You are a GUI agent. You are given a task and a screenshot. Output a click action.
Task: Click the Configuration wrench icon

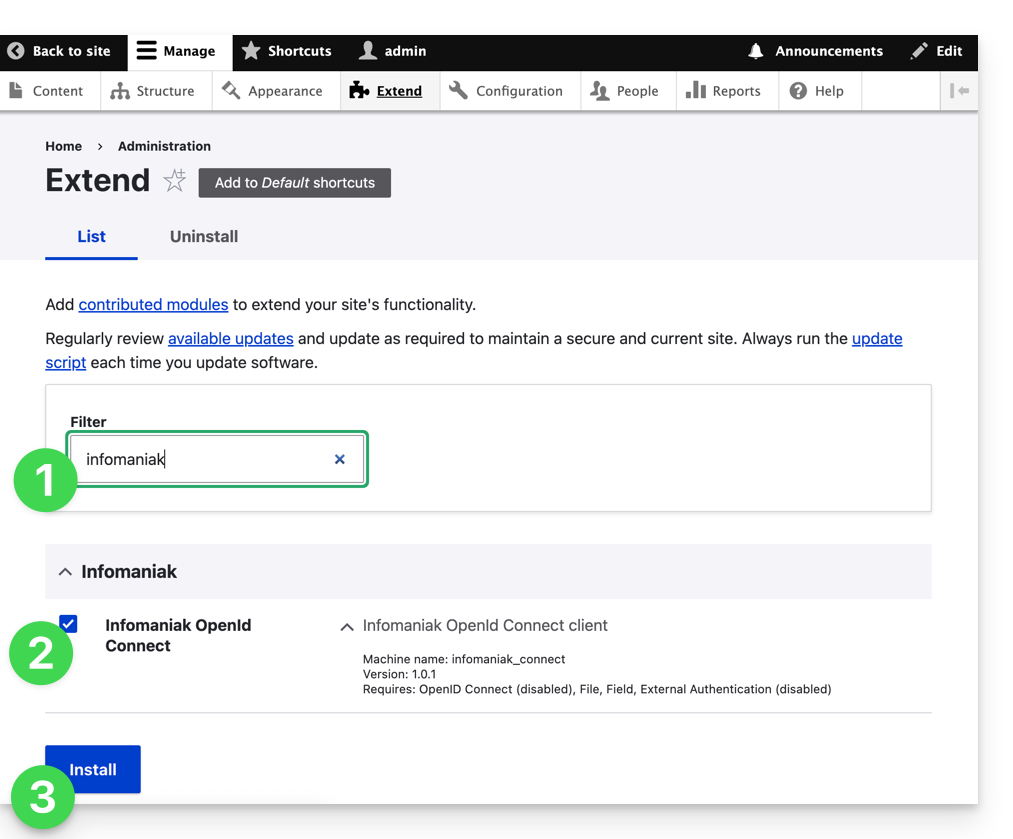[458, 90]
